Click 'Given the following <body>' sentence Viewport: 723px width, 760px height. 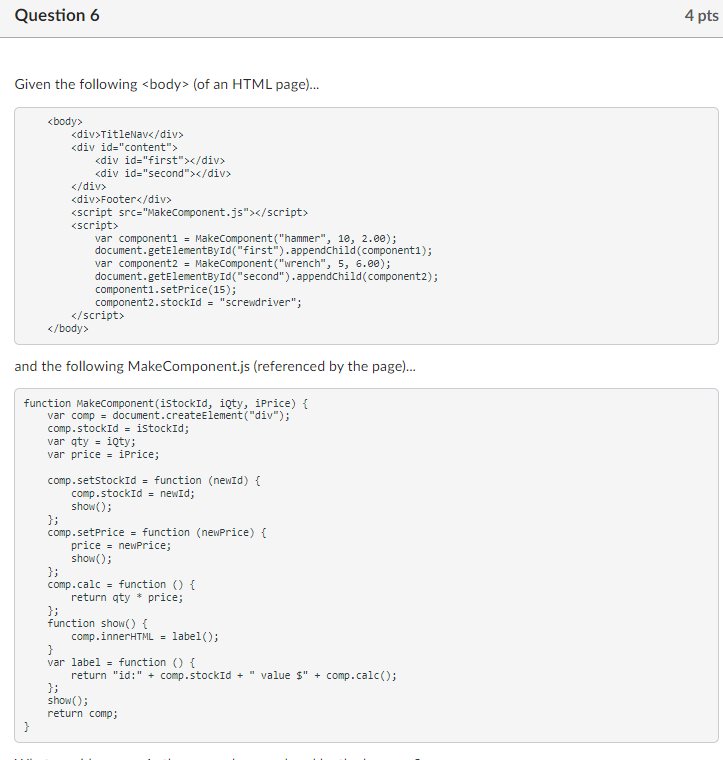[x=167, y=84]
